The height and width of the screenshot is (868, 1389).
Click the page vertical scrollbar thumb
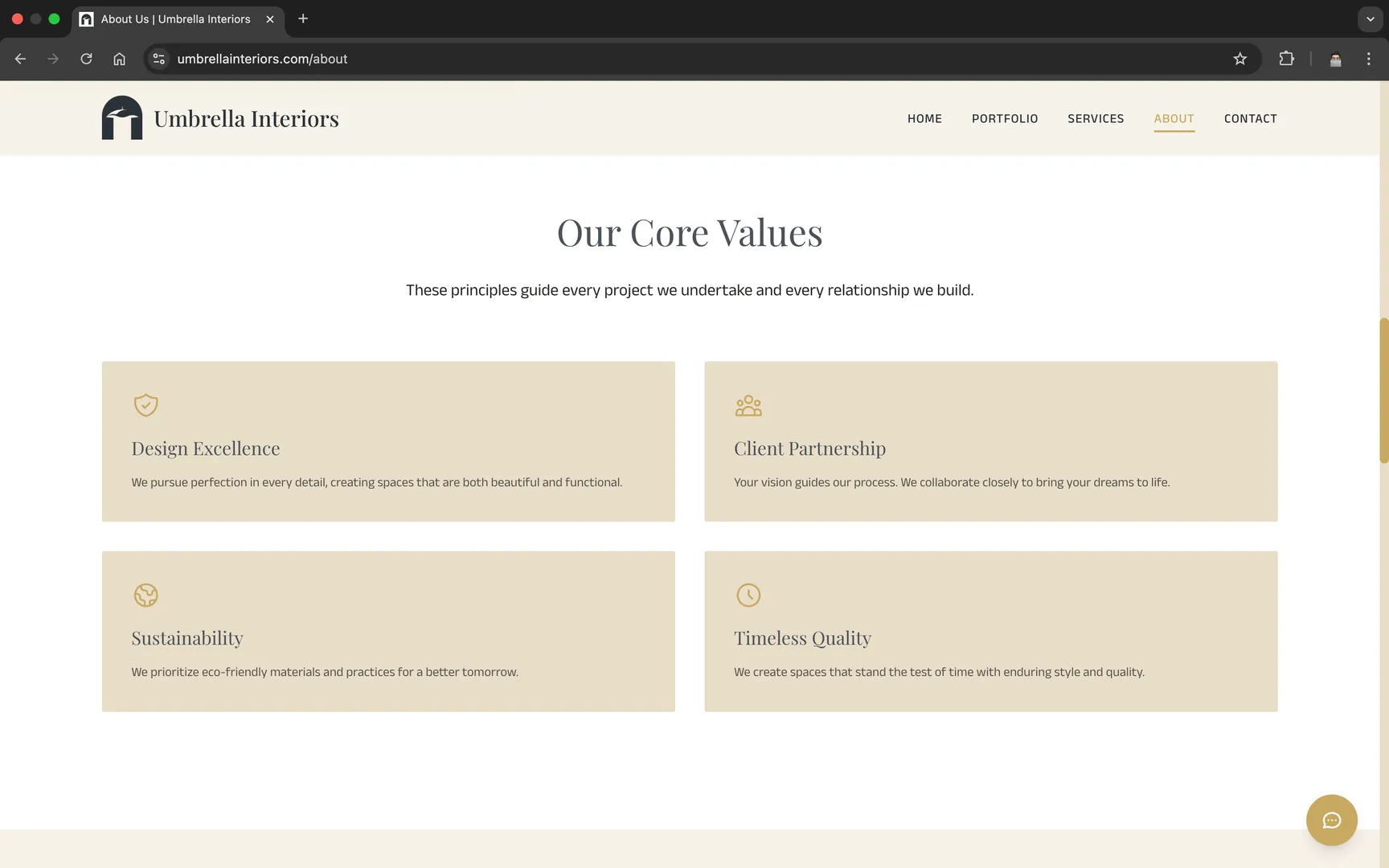tap(1383, 391)
